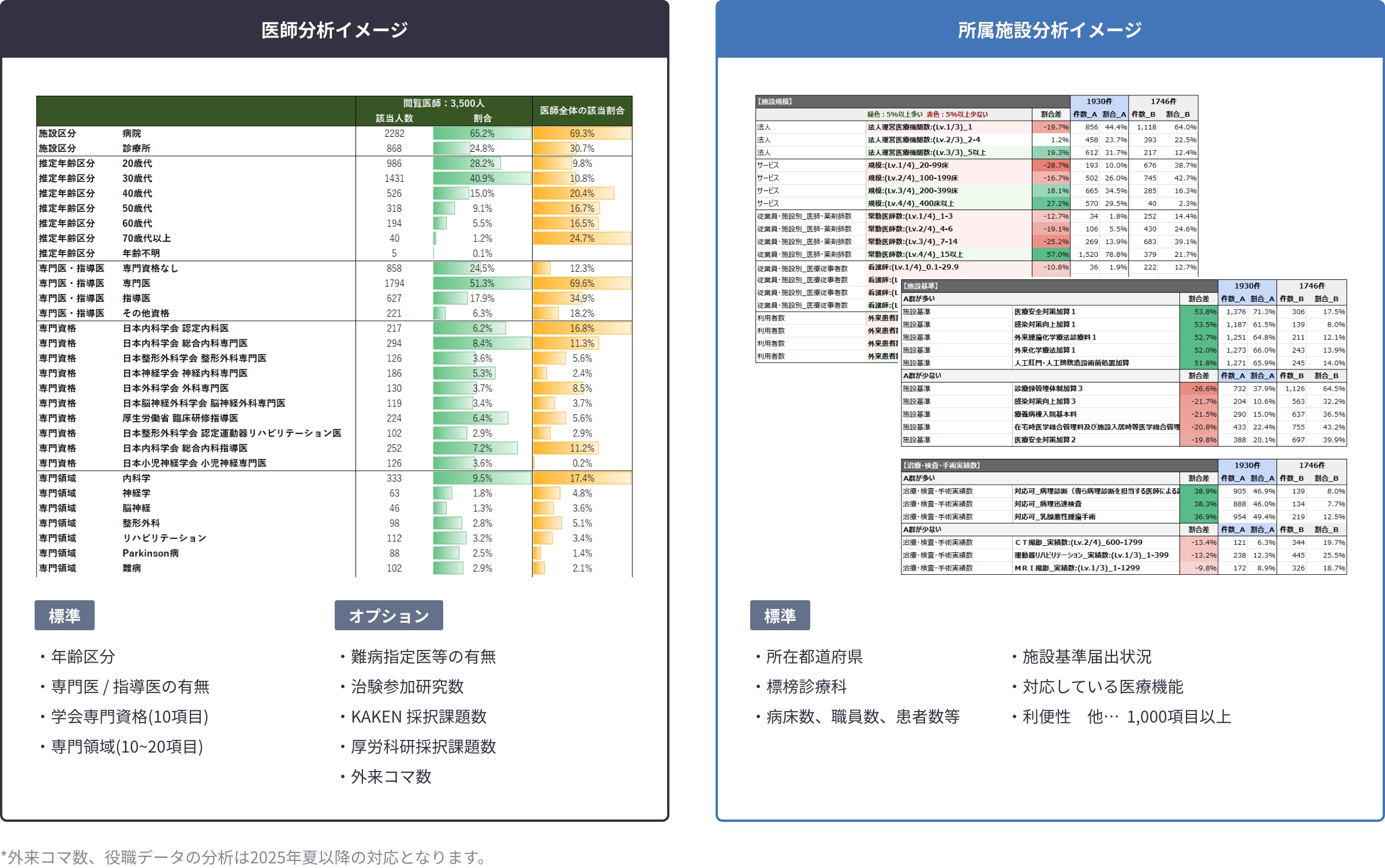Click the 施設基準届出状況 list item
Image resolution: width=1385 pixels, height=868 pixels.
click(1086, 657)
